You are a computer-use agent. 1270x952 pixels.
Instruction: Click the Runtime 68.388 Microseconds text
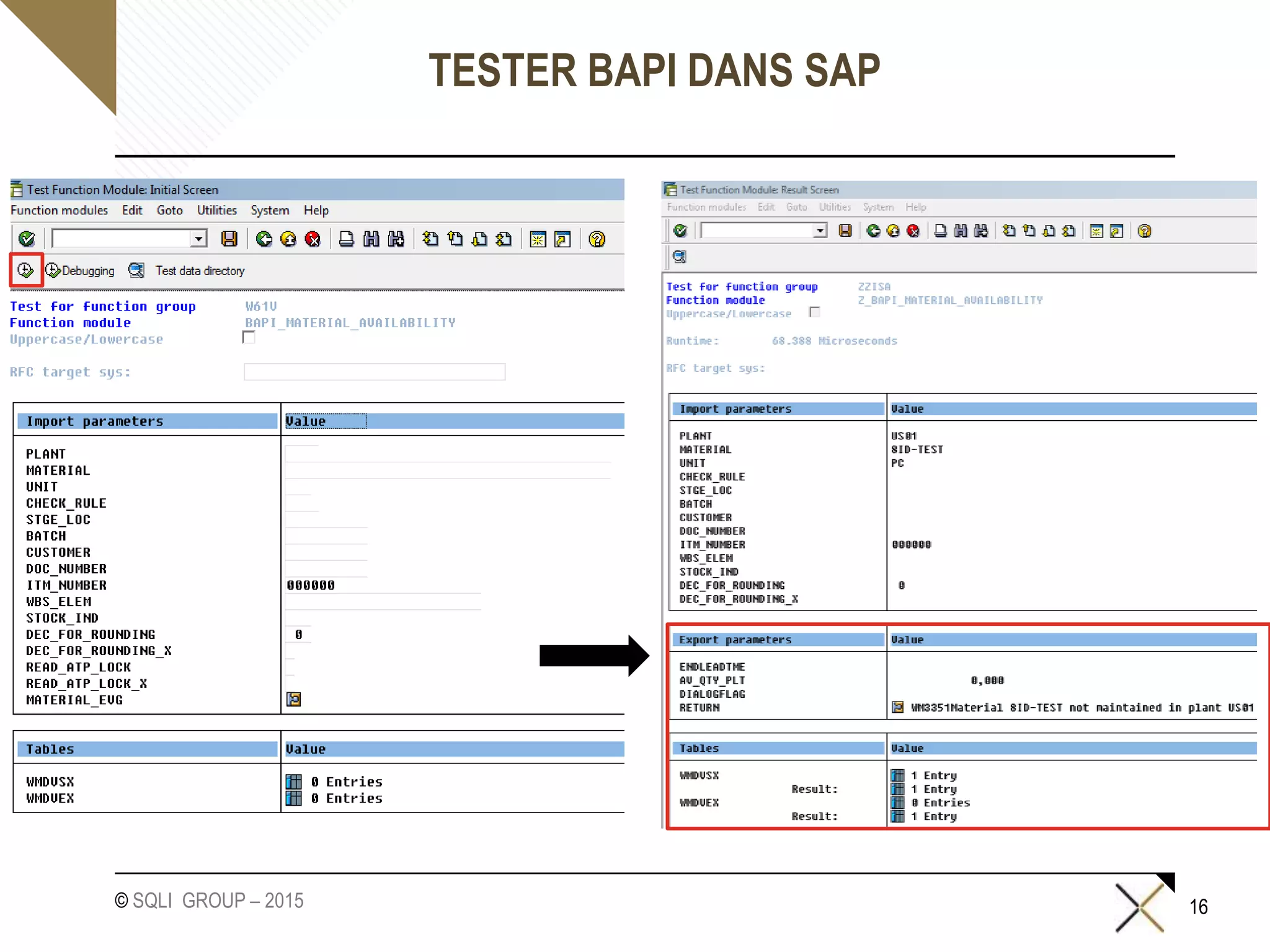point(834,341)
